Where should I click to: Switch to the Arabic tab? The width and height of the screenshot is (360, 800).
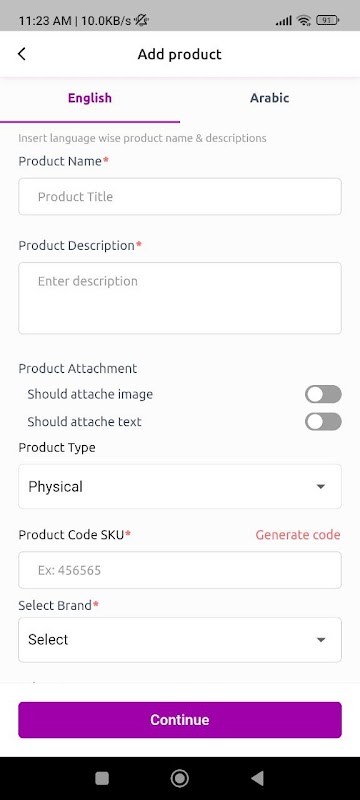coord(270,98)
